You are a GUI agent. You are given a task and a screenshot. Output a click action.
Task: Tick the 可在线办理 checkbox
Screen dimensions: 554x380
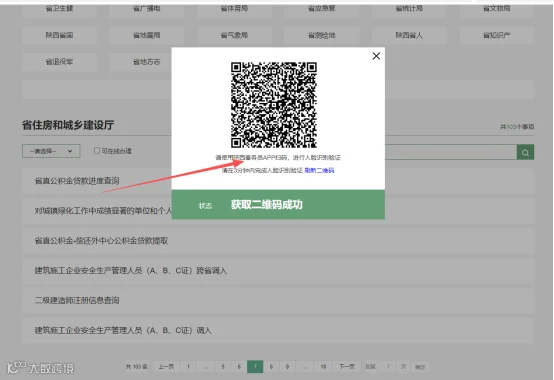pyautogui.click(x=97, y=151)
